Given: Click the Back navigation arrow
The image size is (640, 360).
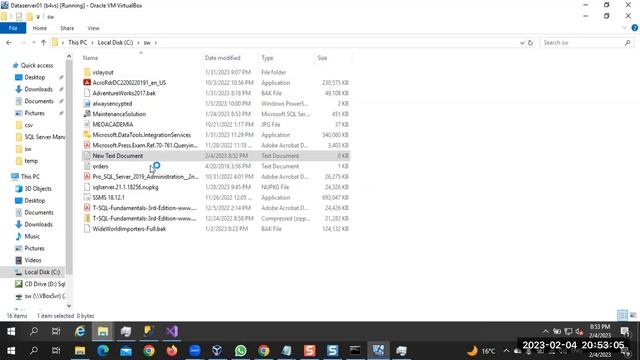Looking at the screenshot, I should tap(9, 42).
